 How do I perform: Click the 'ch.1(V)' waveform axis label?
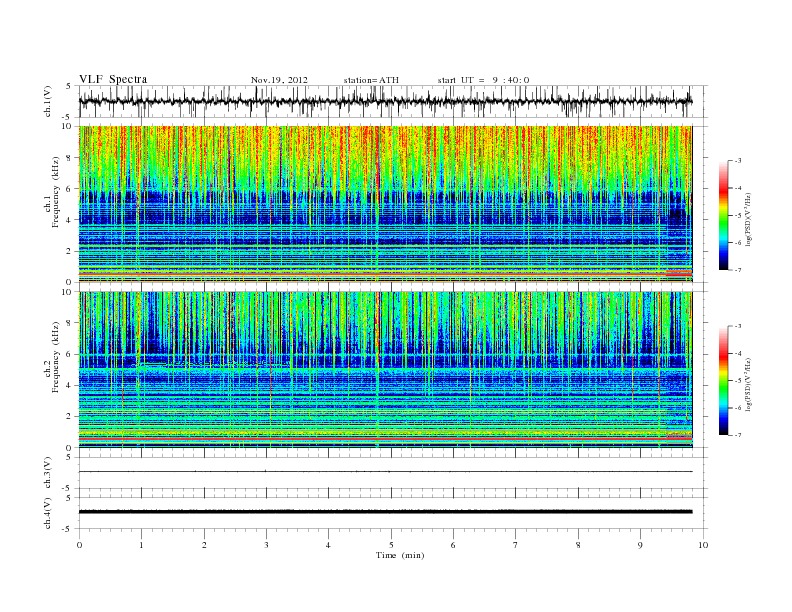[x=48, y=101]
